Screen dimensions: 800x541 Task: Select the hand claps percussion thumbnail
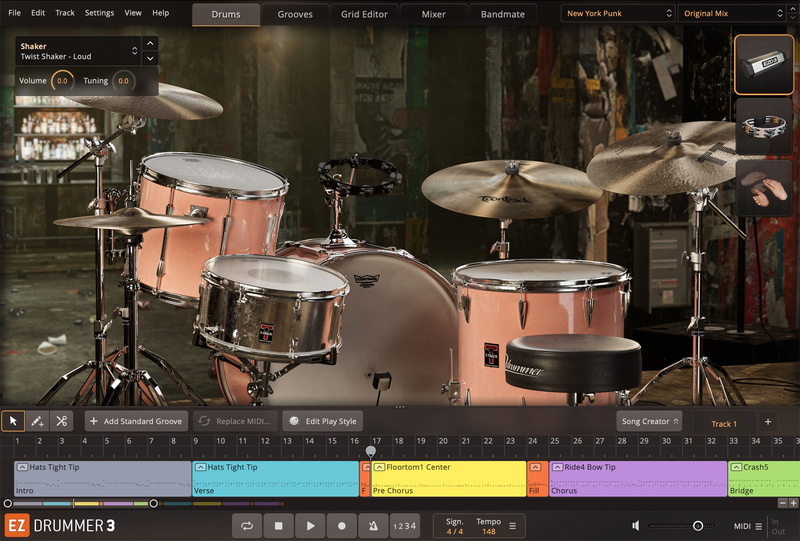[764, 188]
